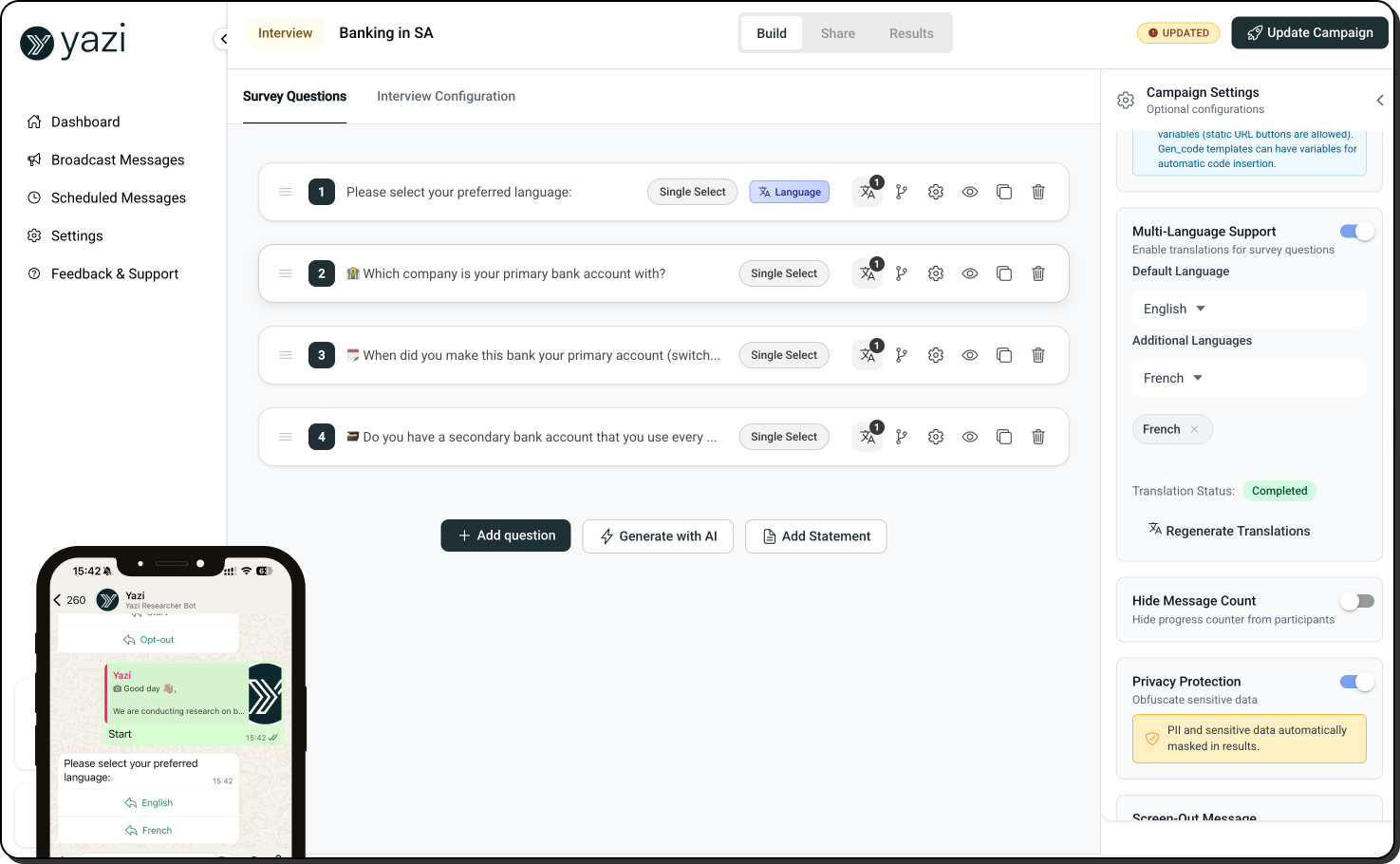This screenshot has width=1400, height=864.
Task: Turn off Privacy Protection switch
Action: pyautogui.click(x=1356, y=682)
